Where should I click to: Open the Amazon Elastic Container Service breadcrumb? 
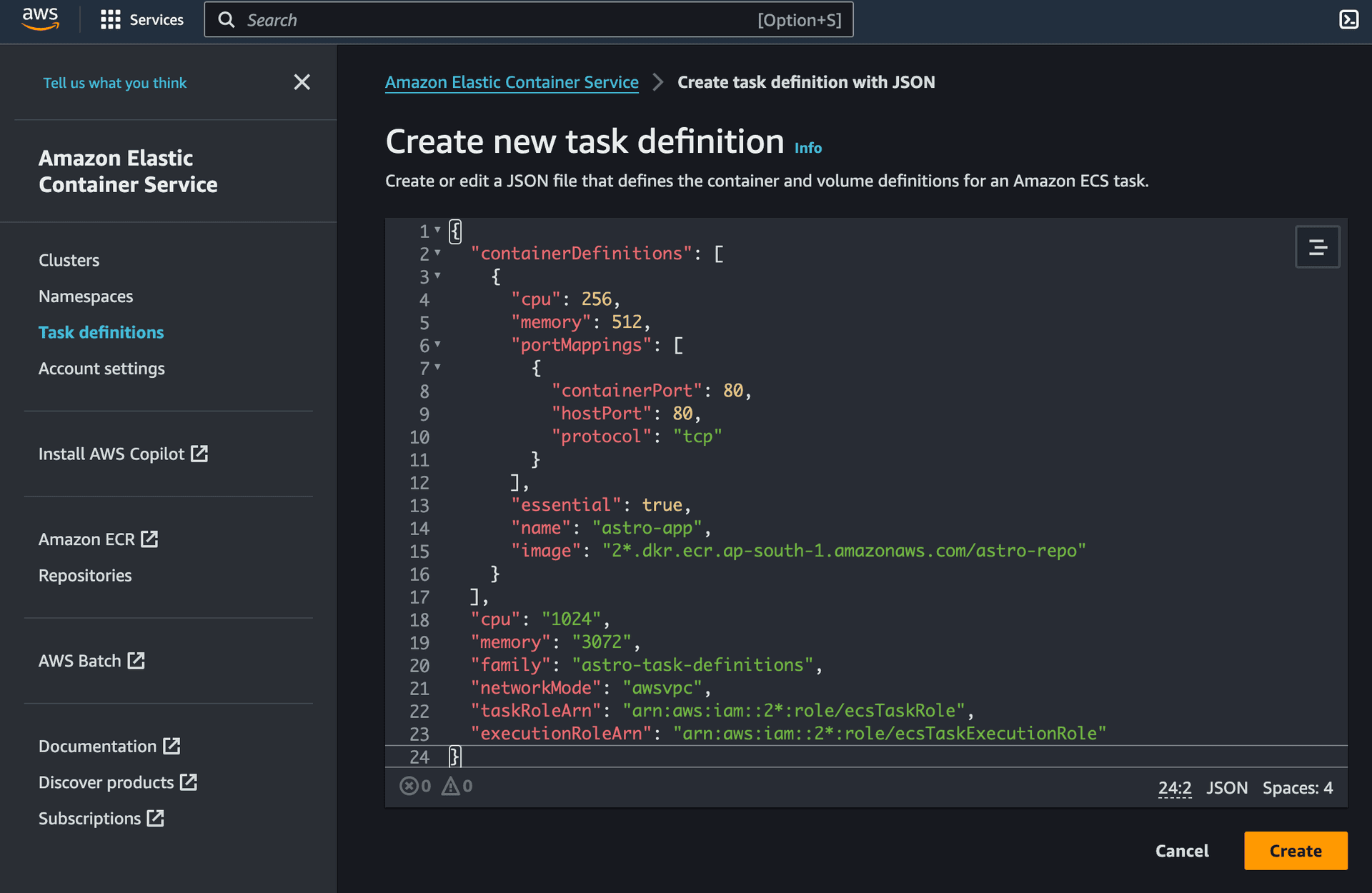tap(512, 82)
